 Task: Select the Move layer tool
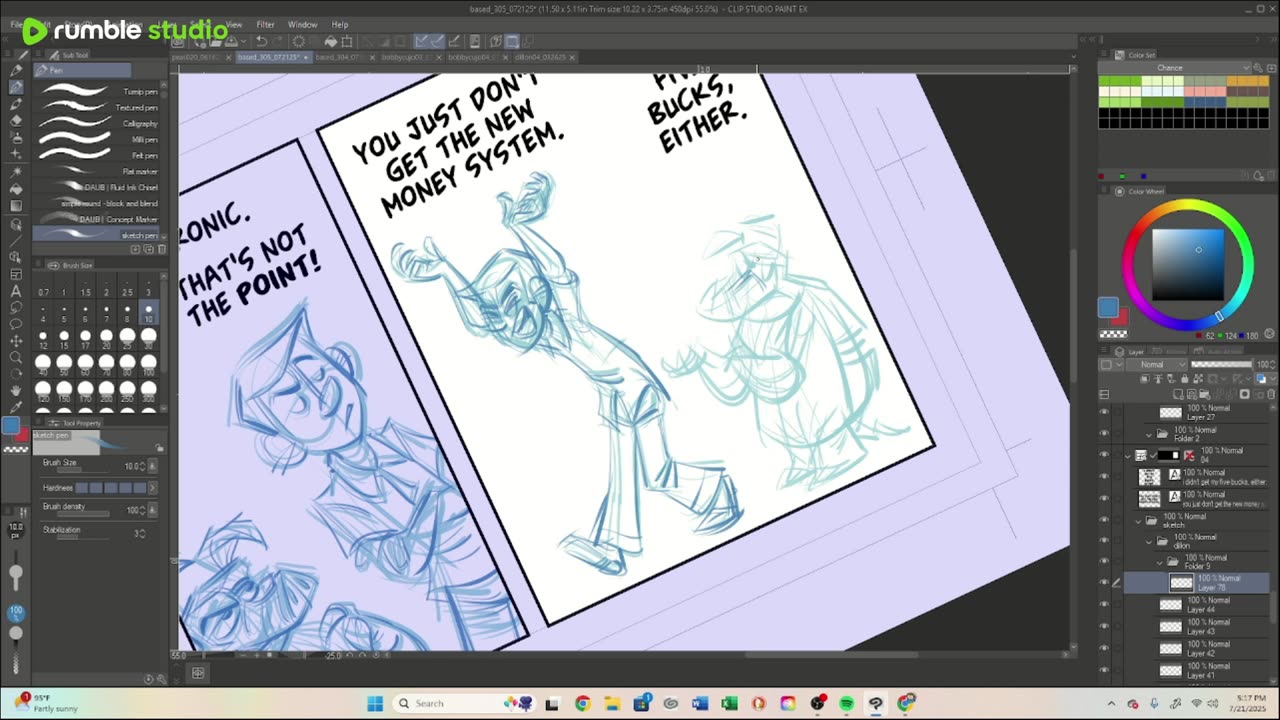[16, 341]
